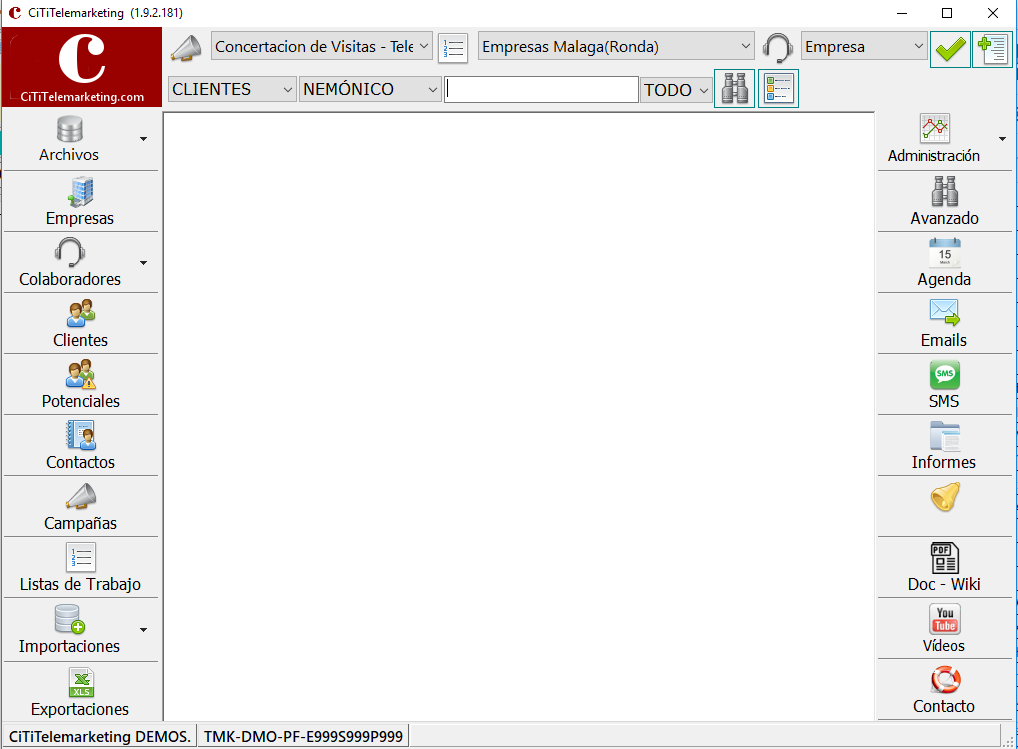1018x749 pixels.
Task: Open Contacto lifebuoy support
Action: point(945,690)
